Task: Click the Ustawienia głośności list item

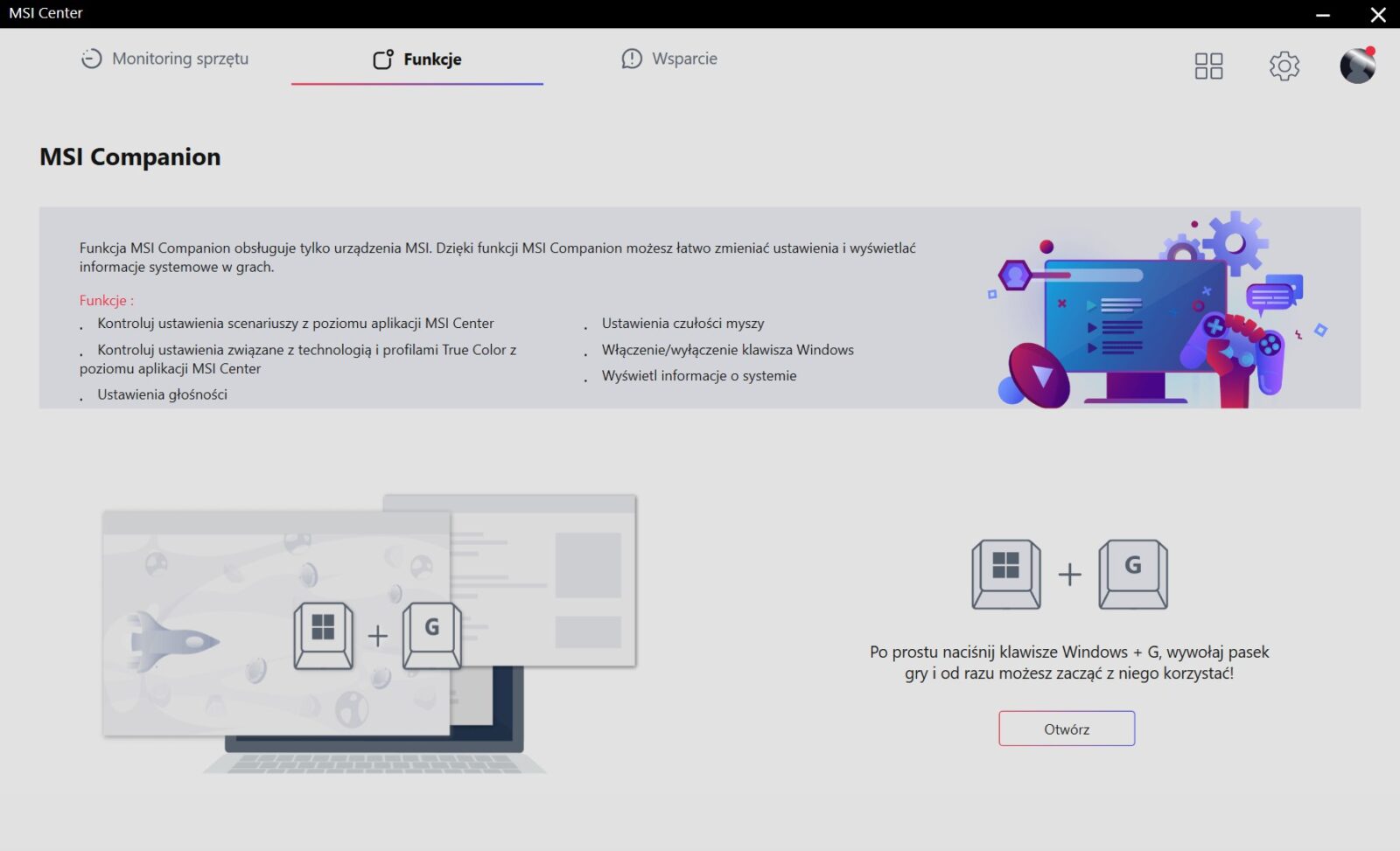Action: tap(162, 394)
